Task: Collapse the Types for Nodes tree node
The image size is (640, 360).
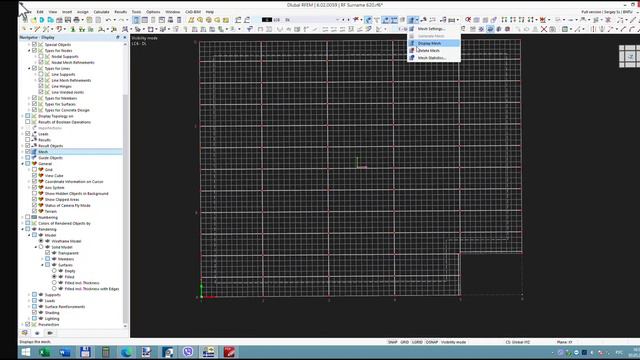Action: (29, 51)
